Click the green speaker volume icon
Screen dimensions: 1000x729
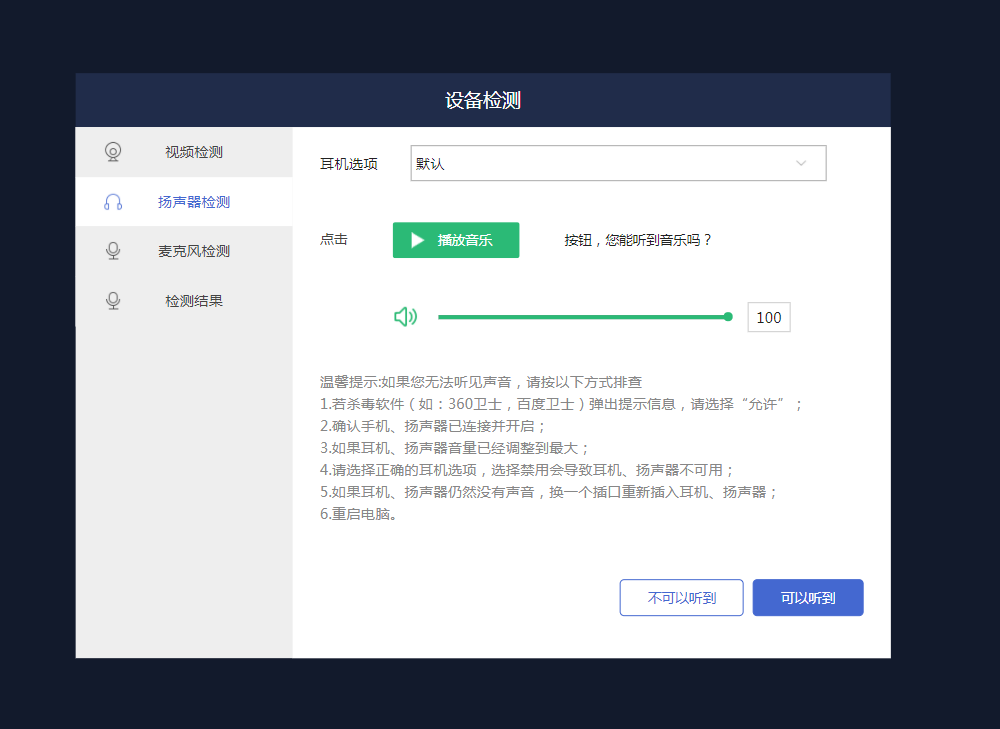coord(406,316)
